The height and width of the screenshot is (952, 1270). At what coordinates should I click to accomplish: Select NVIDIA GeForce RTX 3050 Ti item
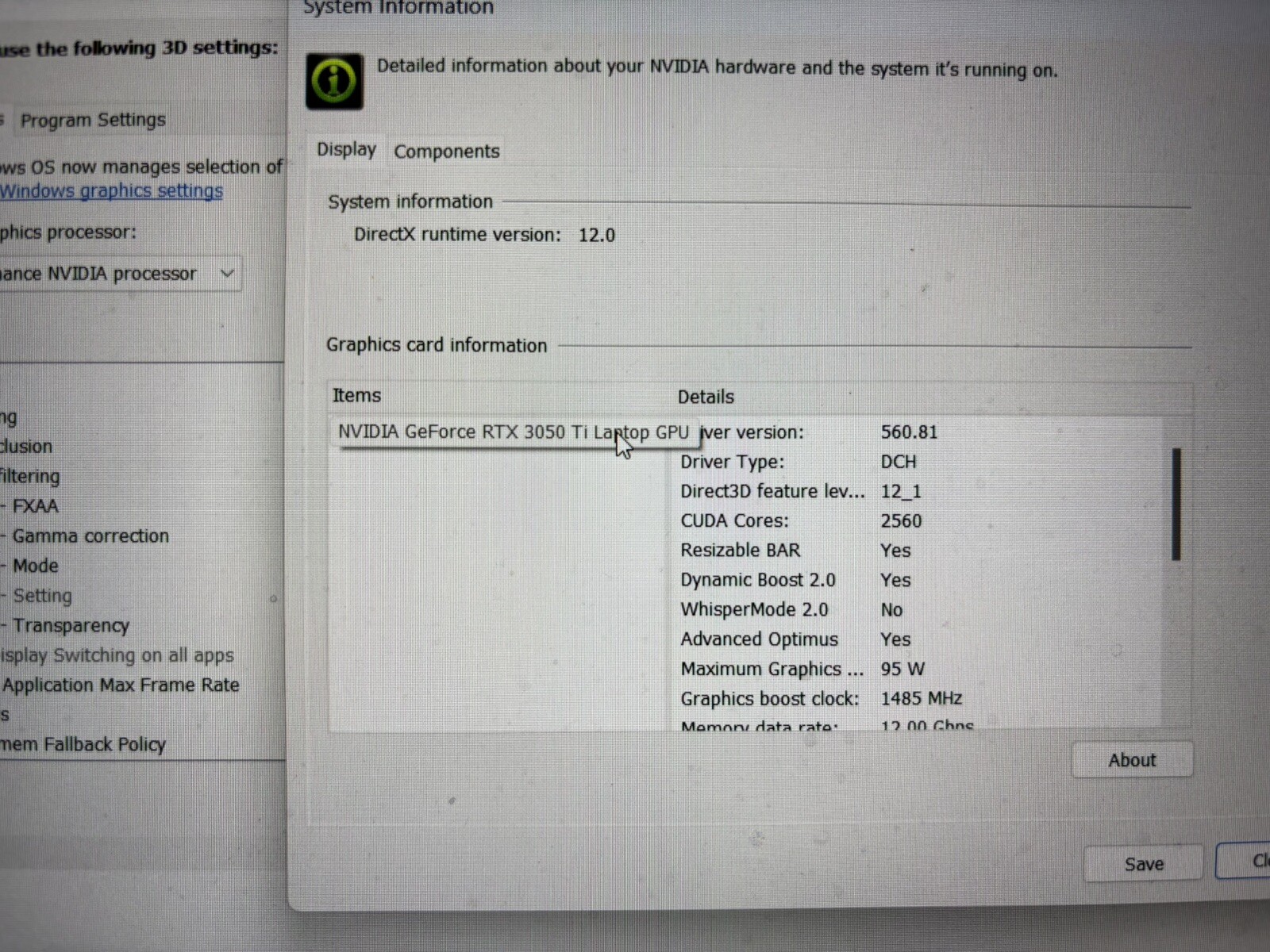pyautogui.click(x=514, y=432)
